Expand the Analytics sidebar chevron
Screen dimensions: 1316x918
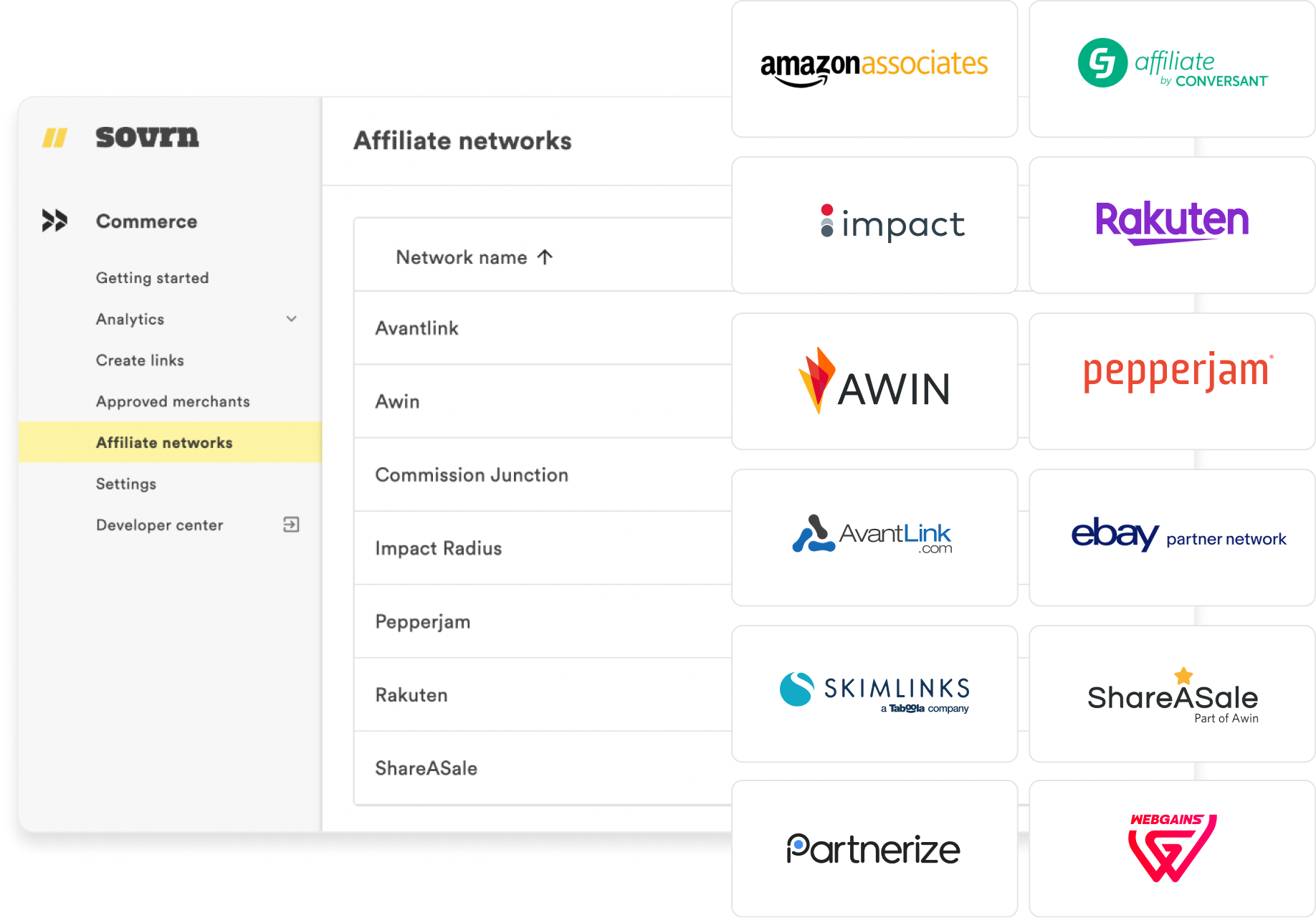(291, 319)
